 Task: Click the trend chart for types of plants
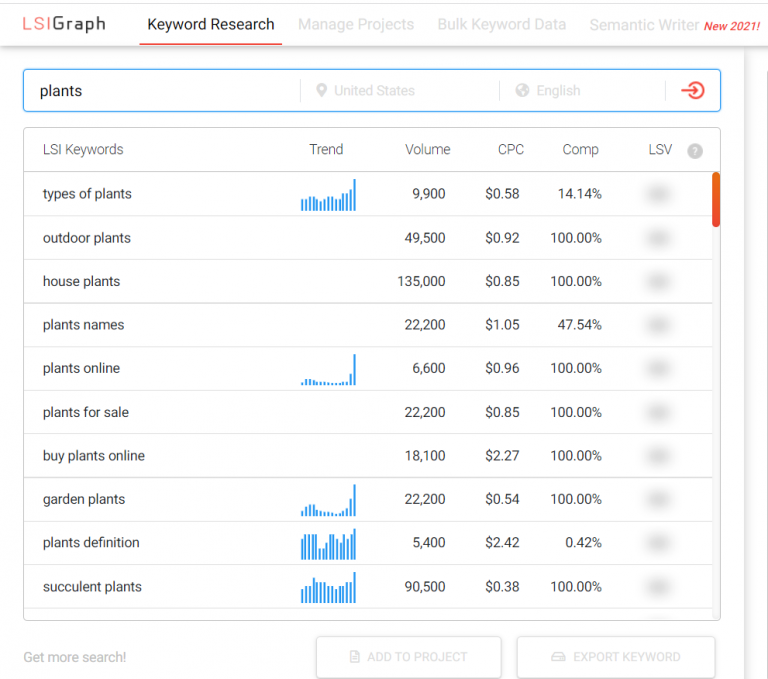328,195
